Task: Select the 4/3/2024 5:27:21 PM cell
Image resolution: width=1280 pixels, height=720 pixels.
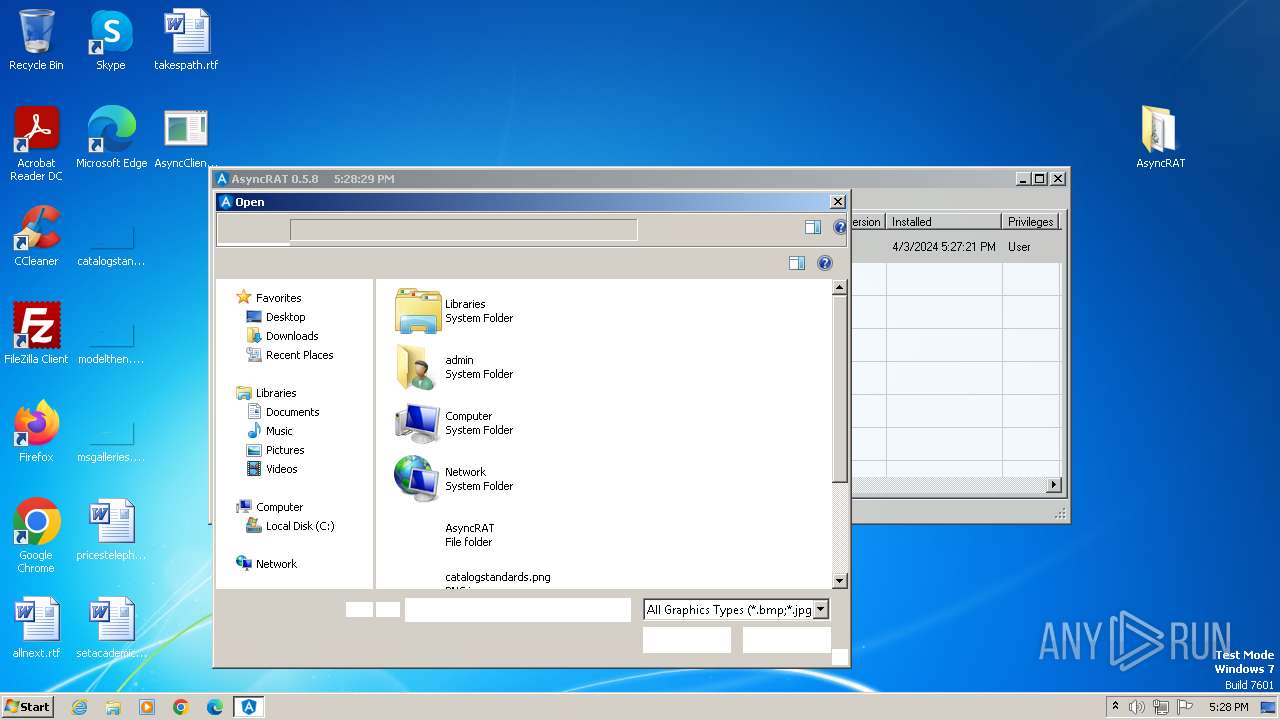Action: [943, 247]
